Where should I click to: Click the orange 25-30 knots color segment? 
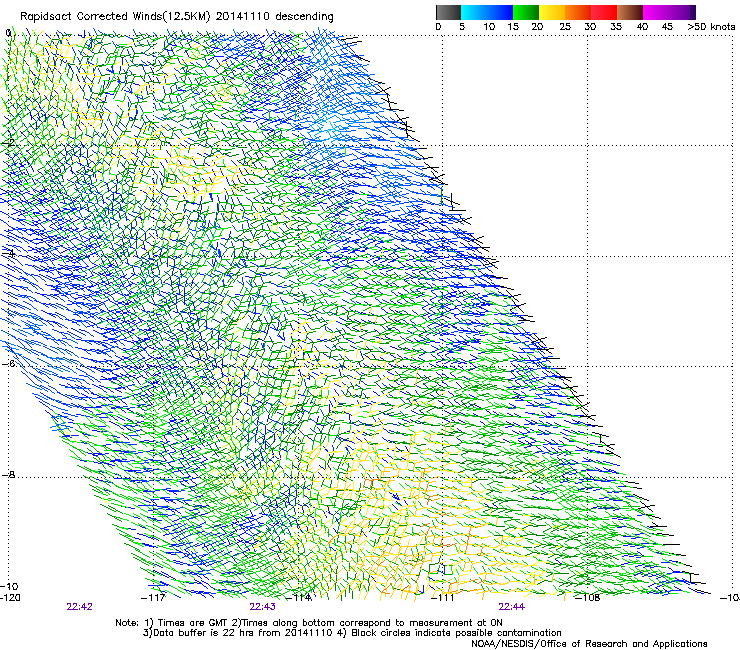click(578, 12)
